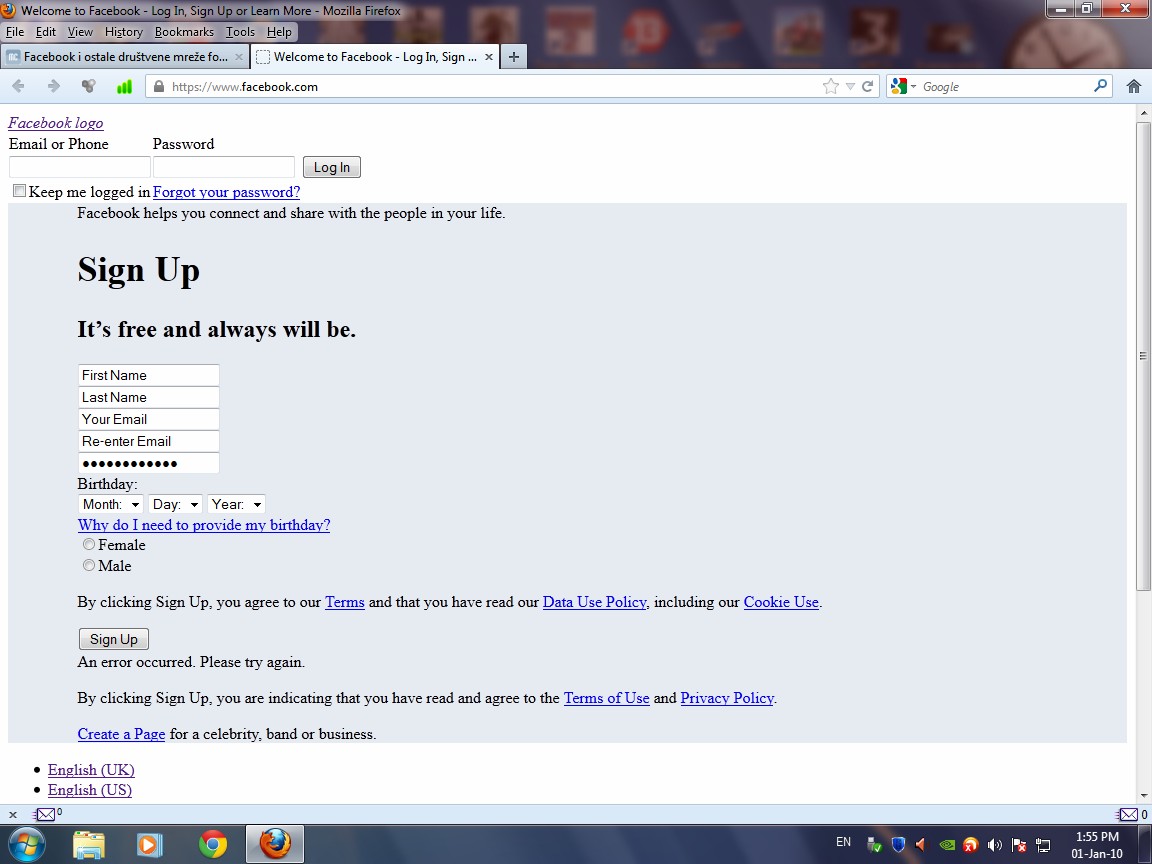The height and width of the screenshot is (864, 1152).
Task: Open the History menu
Action: click(123, 32)
